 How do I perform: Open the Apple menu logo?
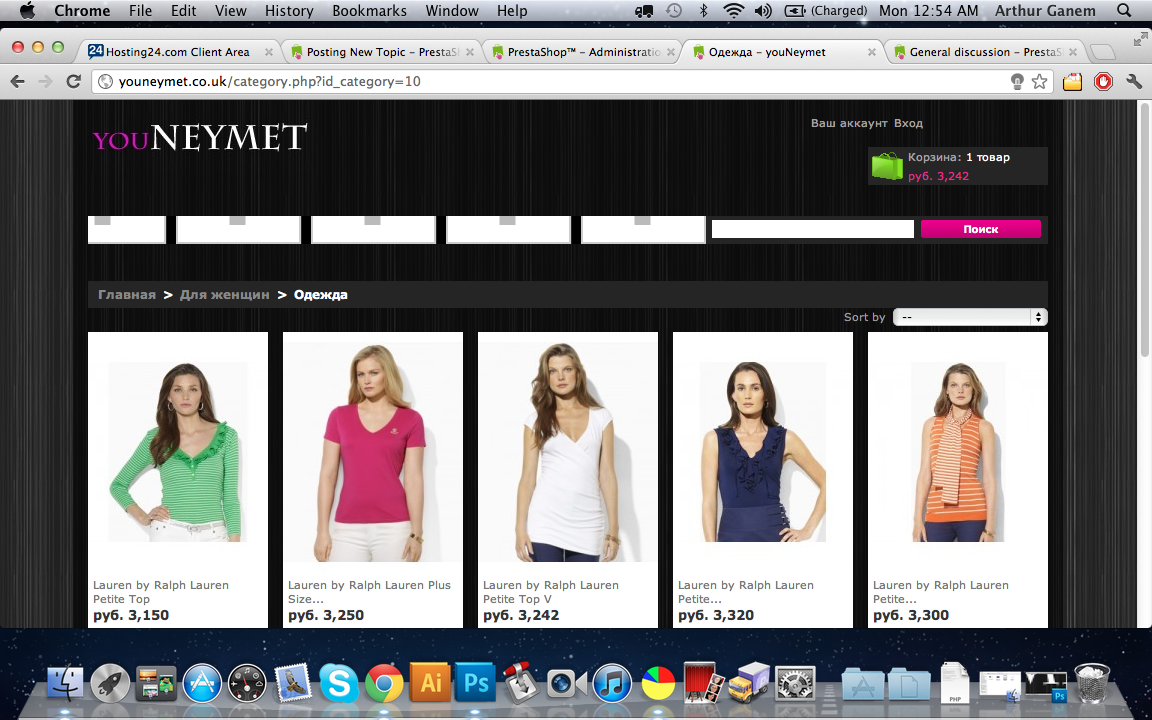point(27,10)
